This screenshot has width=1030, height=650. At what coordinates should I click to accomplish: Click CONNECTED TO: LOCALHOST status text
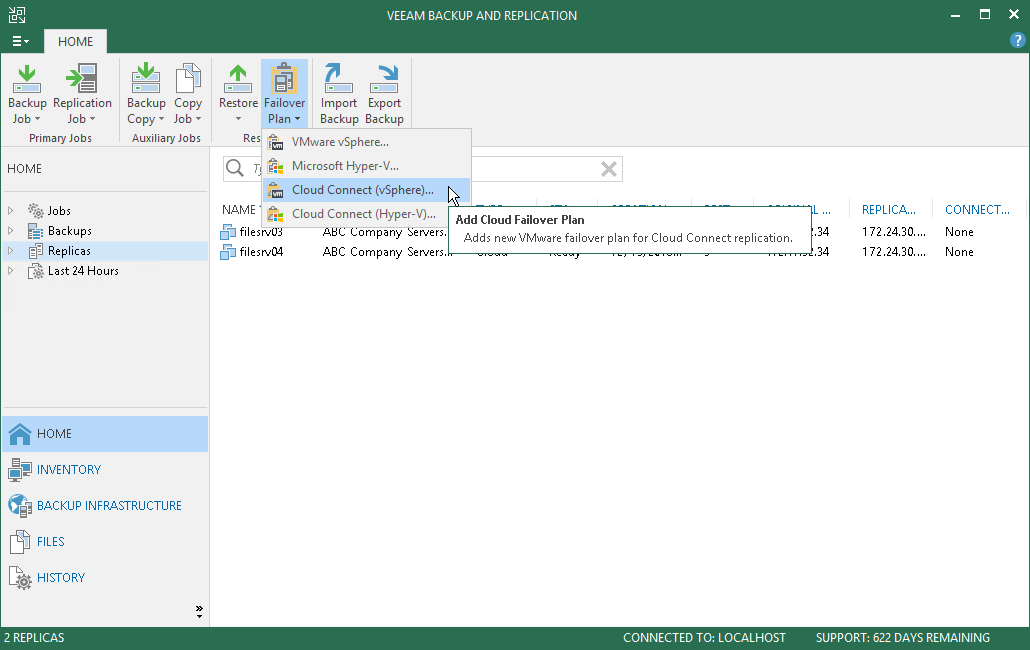tap(704, 638)
